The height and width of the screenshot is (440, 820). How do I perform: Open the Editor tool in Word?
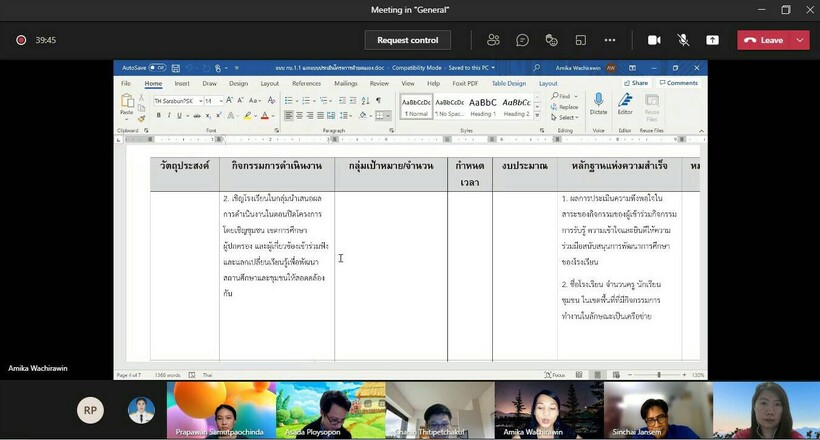coord(625,103)
